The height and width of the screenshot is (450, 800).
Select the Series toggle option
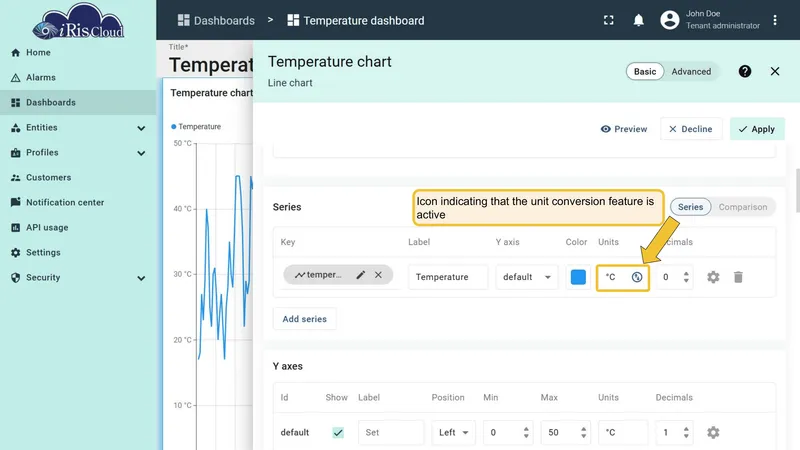coord(690,207)
